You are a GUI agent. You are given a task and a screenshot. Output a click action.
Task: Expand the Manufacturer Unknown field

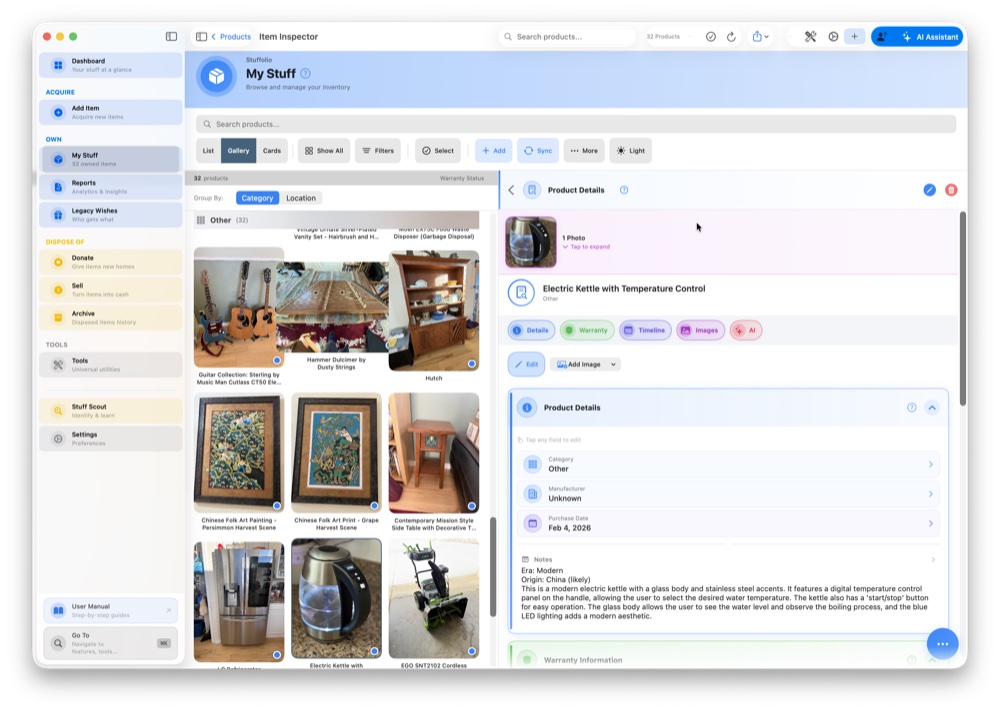pos(930,494)
